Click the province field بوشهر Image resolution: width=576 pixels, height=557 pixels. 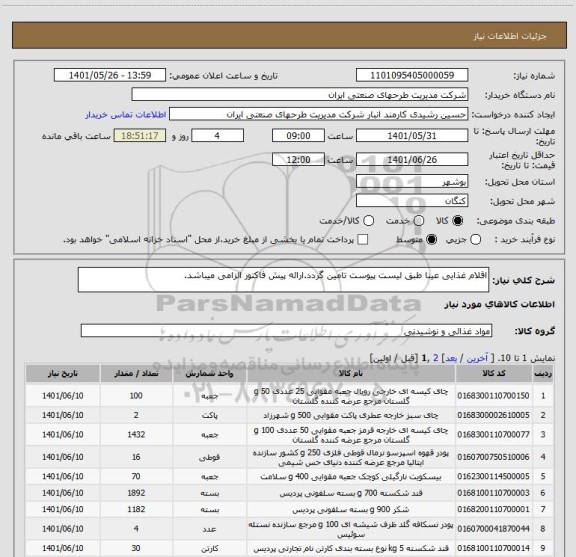[x=412, y=181]
